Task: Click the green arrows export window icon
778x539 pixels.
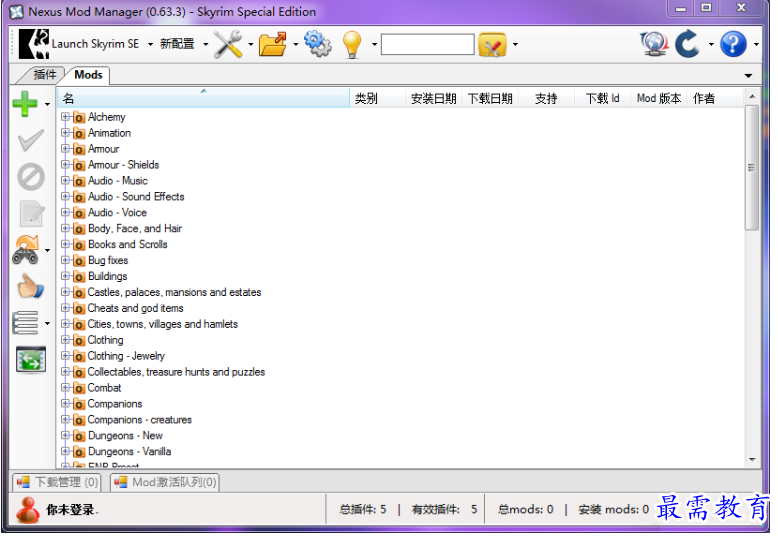Action: tap(31, 359)
